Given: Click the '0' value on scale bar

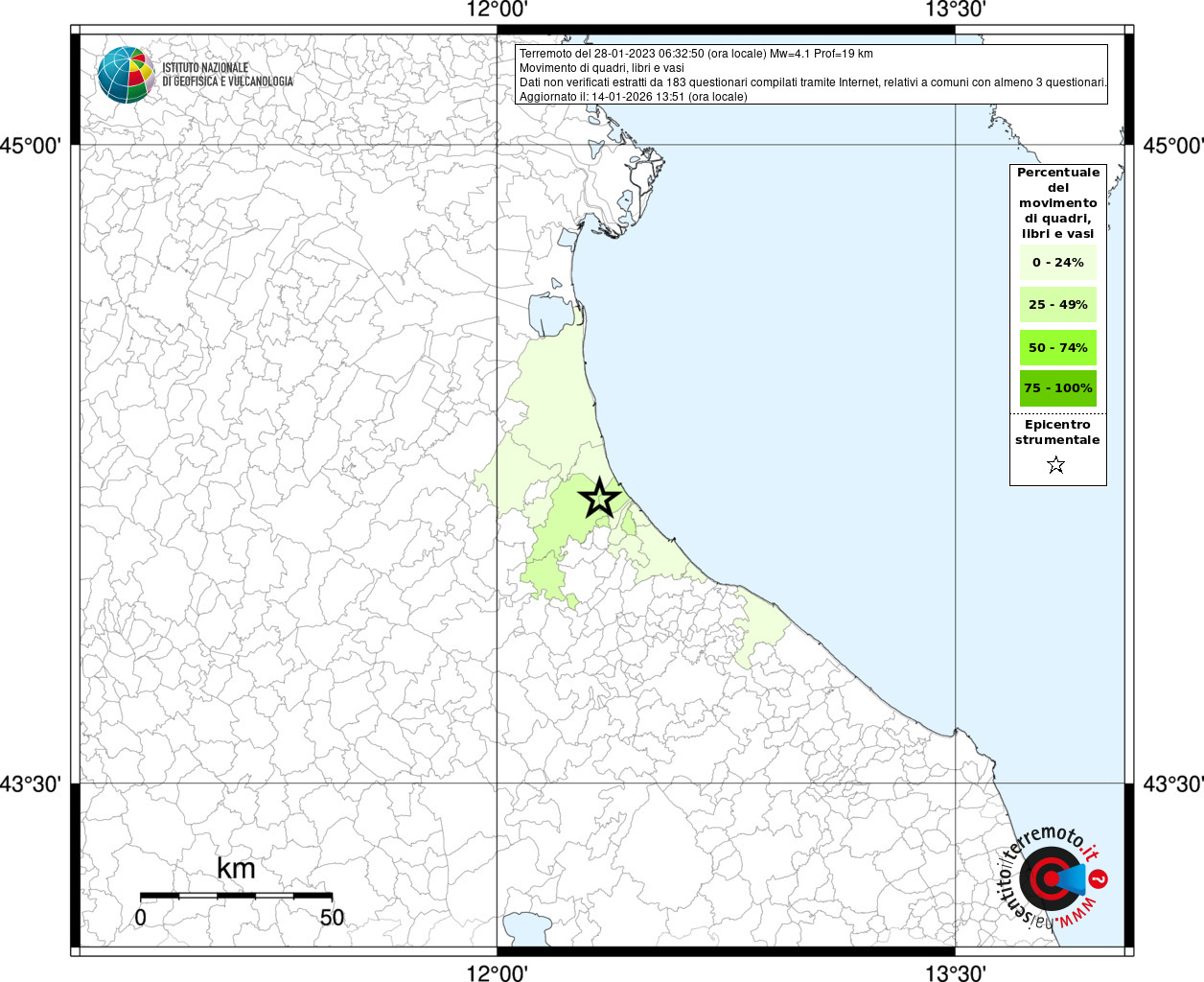Looking at the screenshot, I should point(141,917).
